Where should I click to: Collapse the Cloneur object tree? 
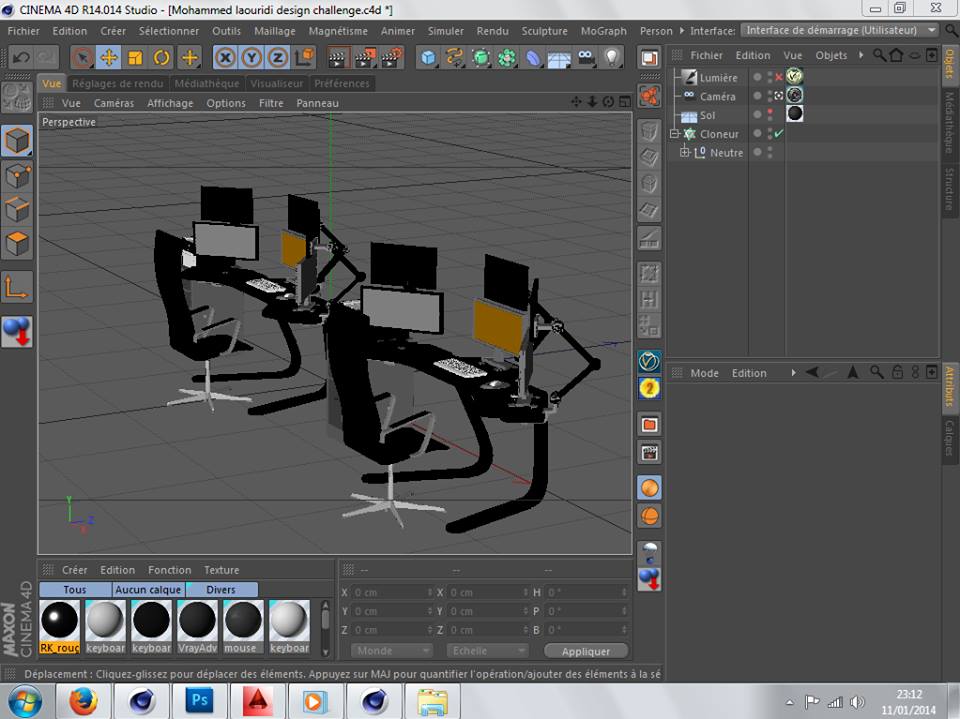[x=675, y=134]
